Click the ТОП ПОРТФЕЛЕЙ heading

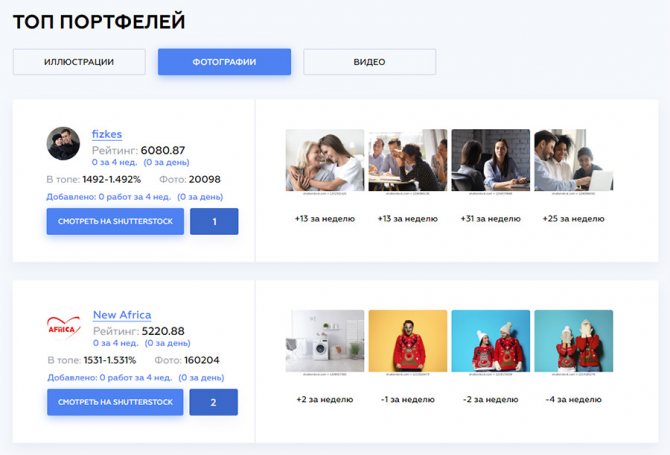[x=99, y=22]
